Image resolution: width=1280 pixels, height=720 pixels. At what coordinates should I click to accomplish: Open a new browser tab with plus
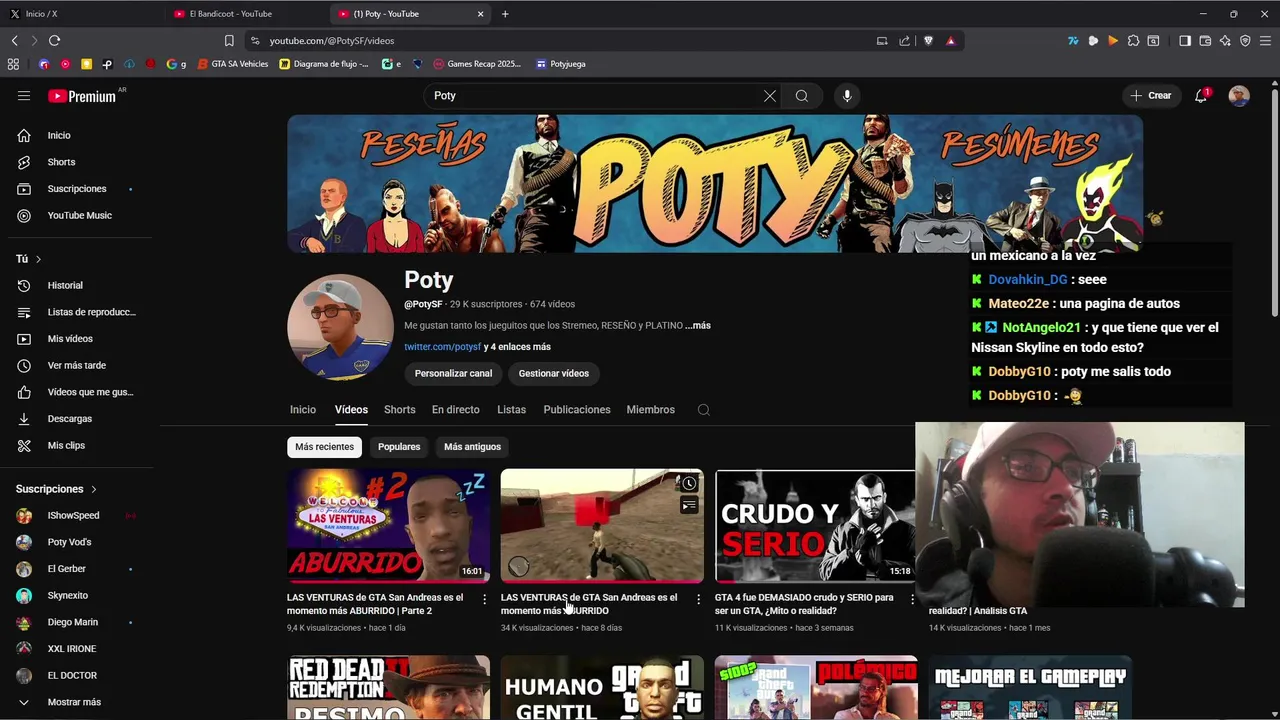pyautogui.click(x=505, y=14)
